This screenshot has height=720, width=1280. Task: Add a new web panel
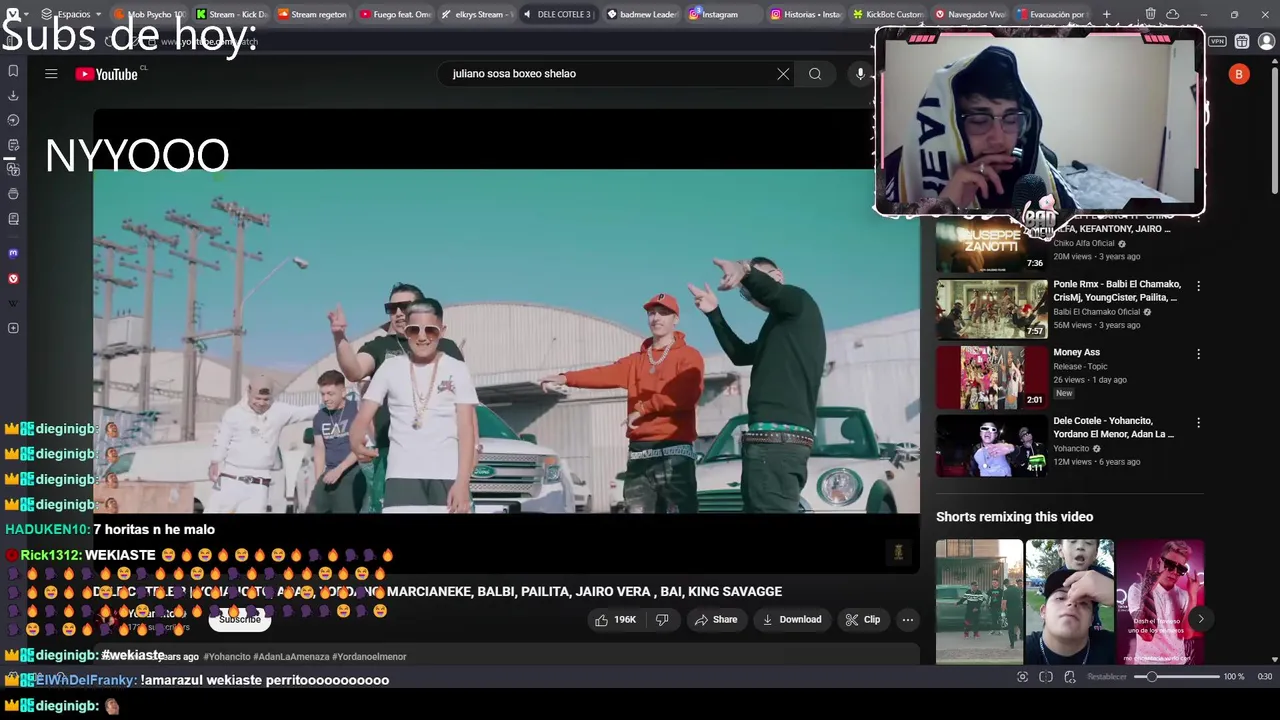13,328
